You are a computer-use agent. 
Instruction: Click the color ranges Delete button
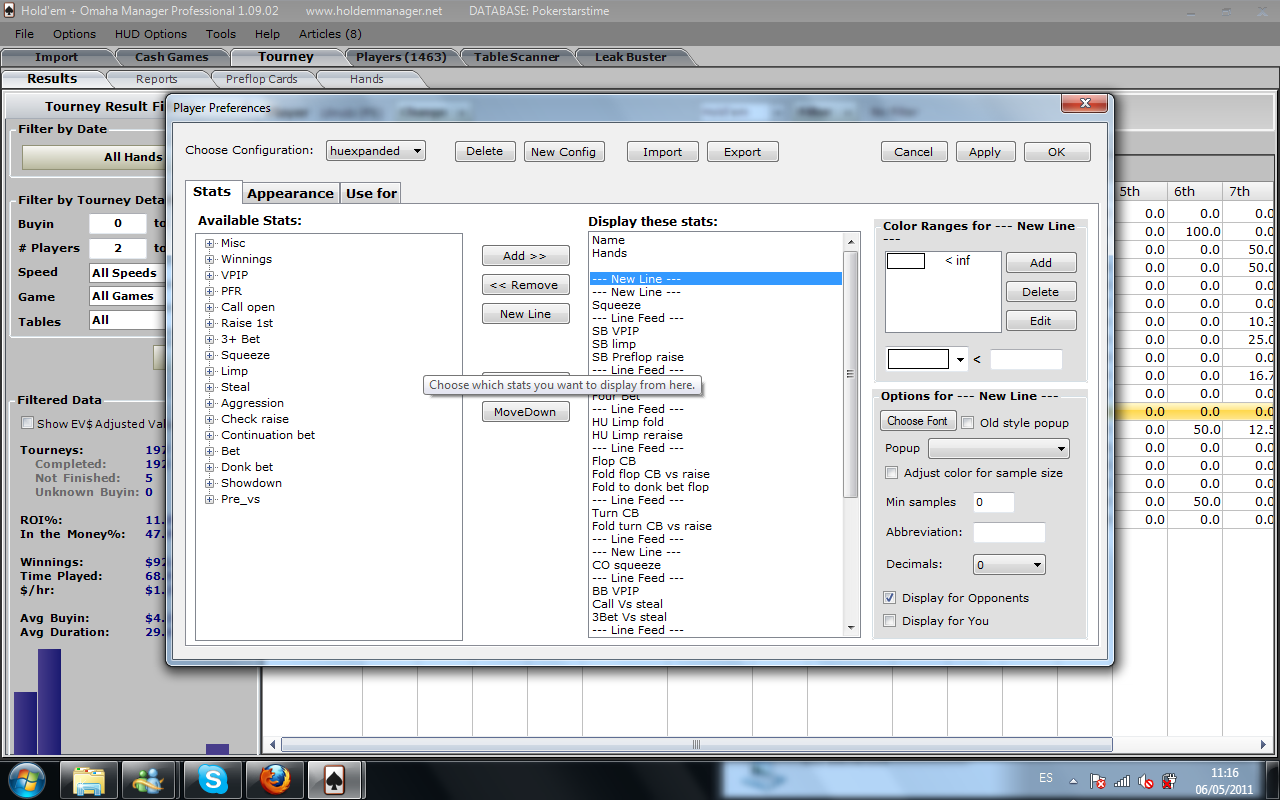click(1041, 292)
